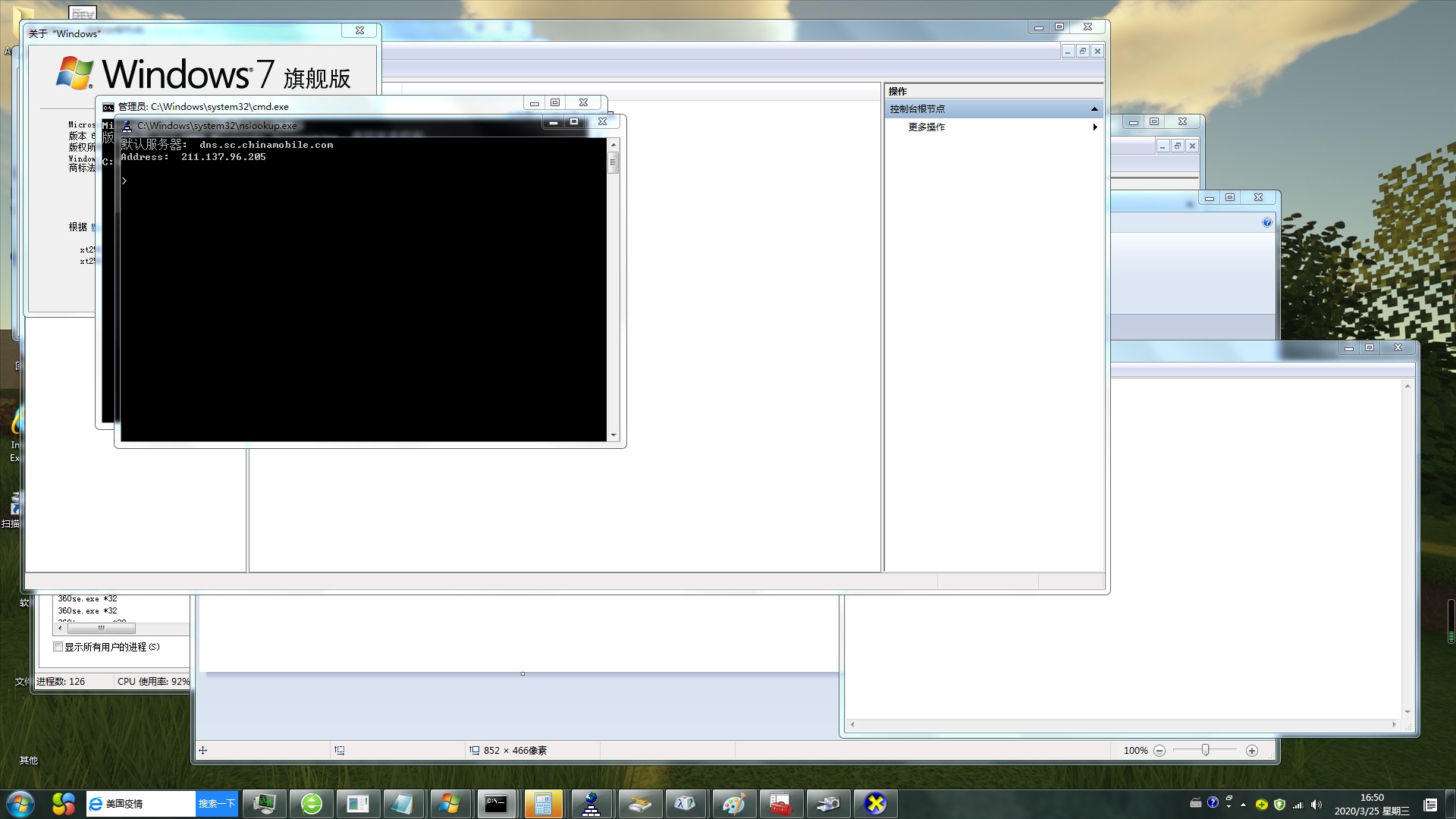Click the Windows Start orb
Viewport: 1456px width, 819px height.
coord(20,804)
